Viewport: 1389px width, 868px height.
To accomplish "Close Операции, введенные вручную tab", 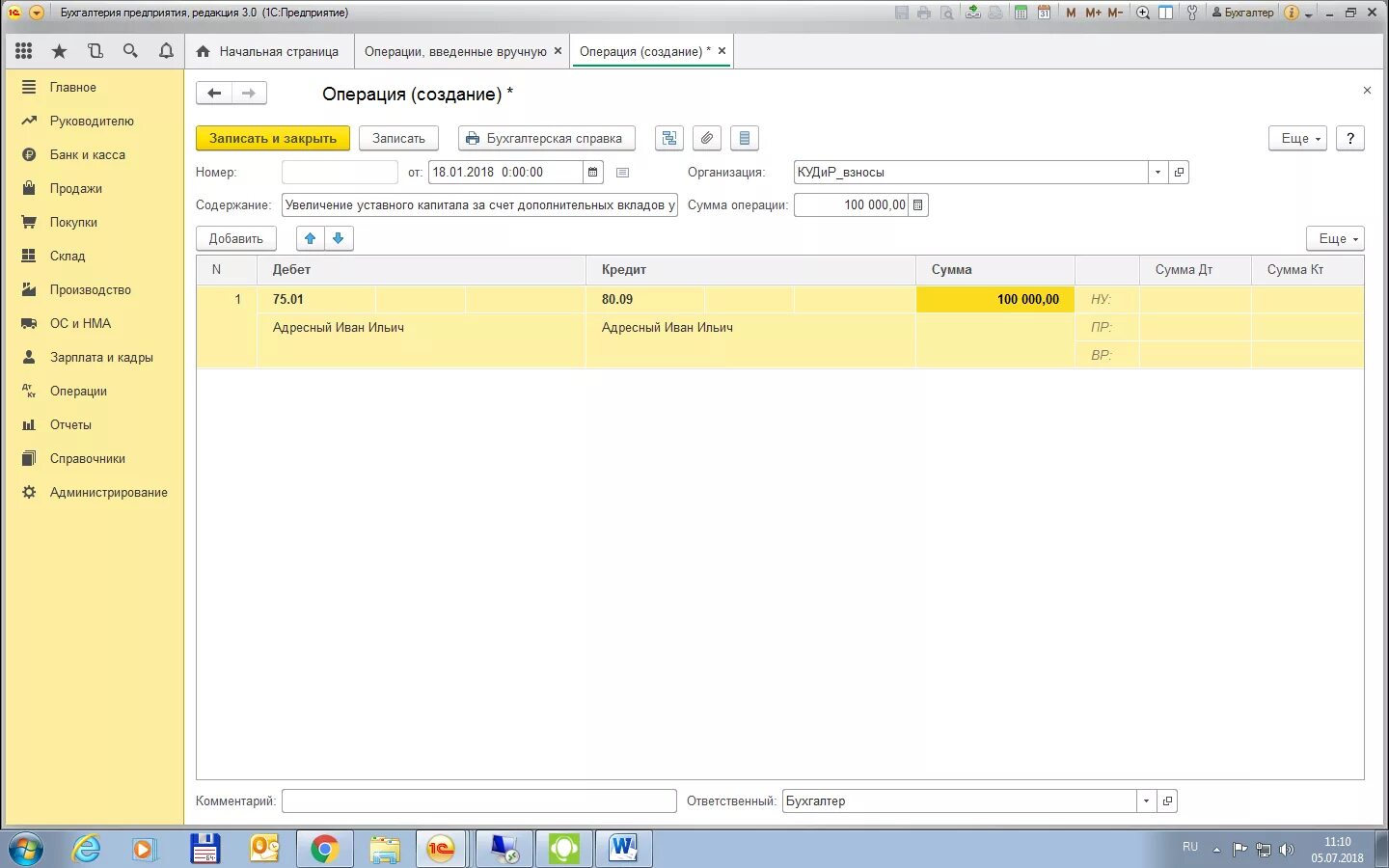I will [558, 51].
